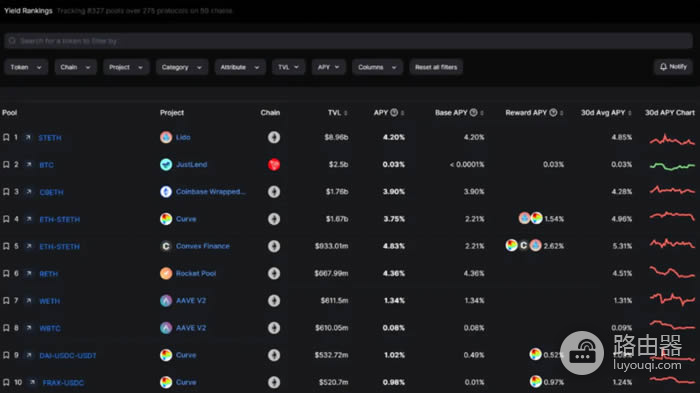This screenshot has width=700, height=393.
Task: Sort by 30d Avg APY header
Action: (606, 113)
